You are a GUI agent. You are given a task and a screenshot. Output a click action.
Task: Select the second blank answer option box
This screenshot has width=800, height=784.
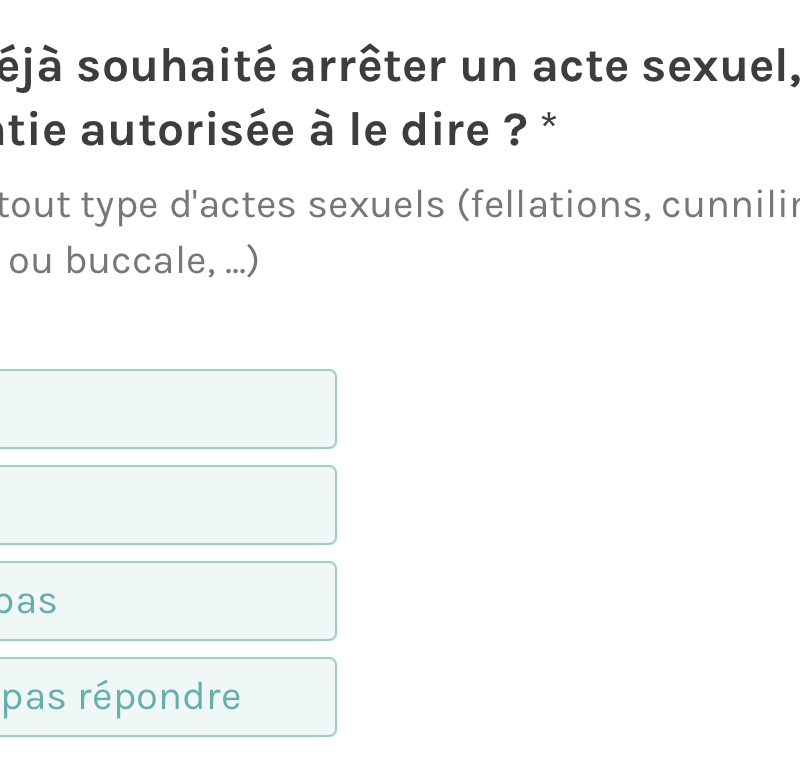(x=167, y=505)
